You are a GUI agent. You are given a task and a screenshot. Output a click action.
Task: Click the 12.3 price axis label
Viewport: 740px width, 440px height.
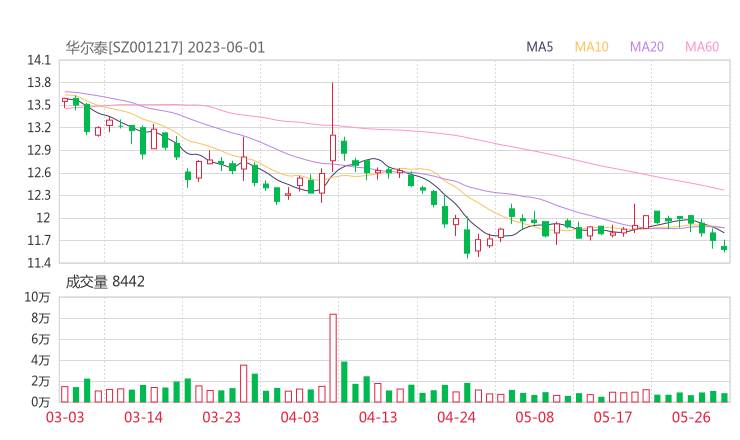point(39,195)
